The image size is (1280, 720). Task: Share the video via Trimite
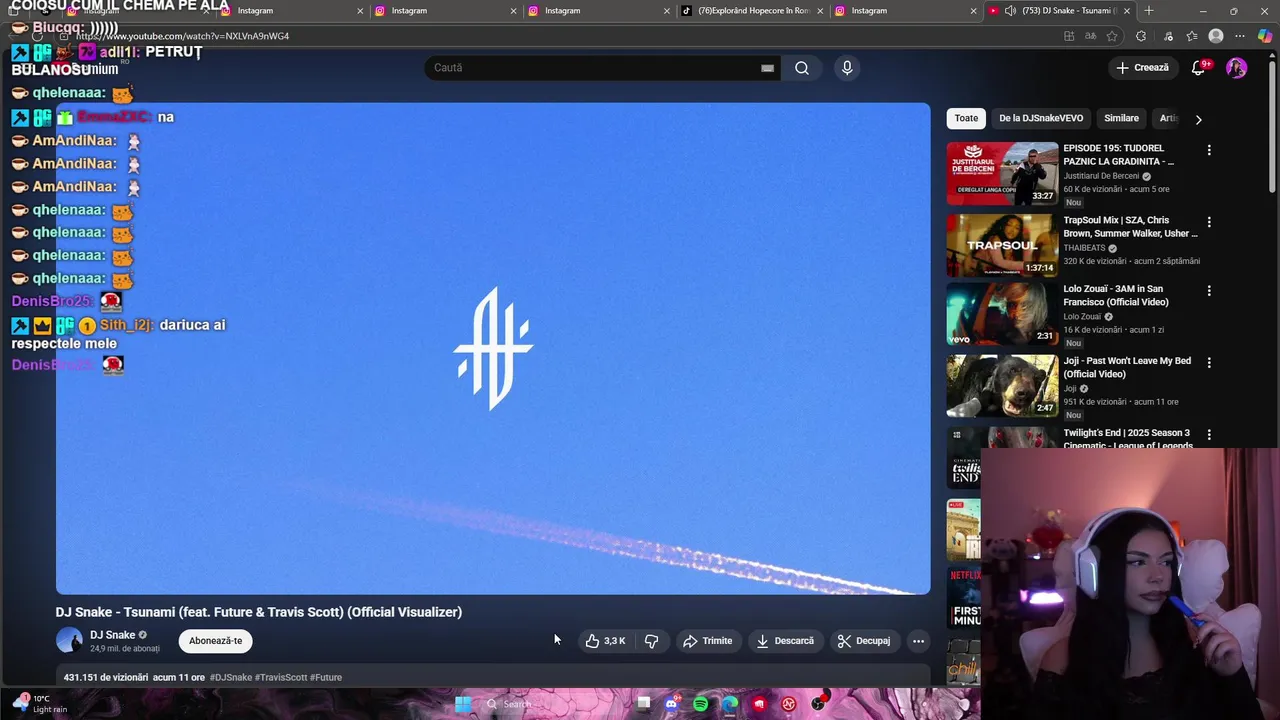point(707,641)
